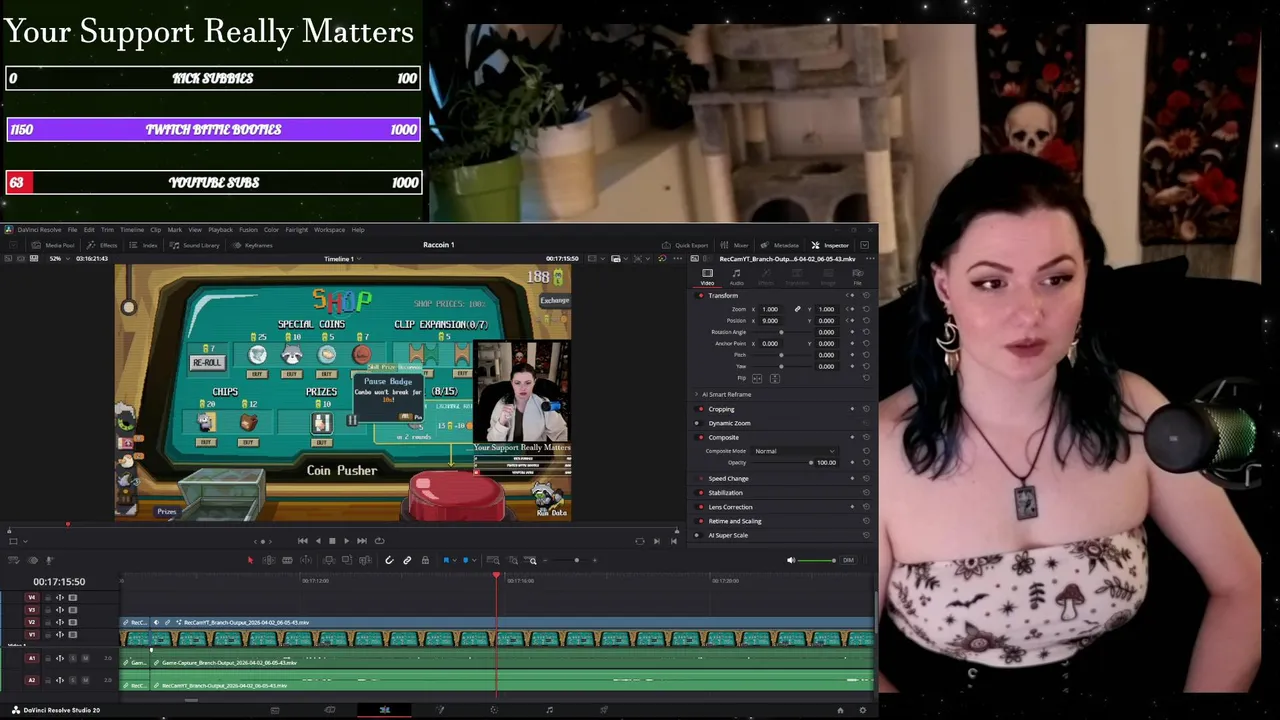Toggle the Speed Change enable switch
1280x720 pixels.
click(x=700, y=478)
